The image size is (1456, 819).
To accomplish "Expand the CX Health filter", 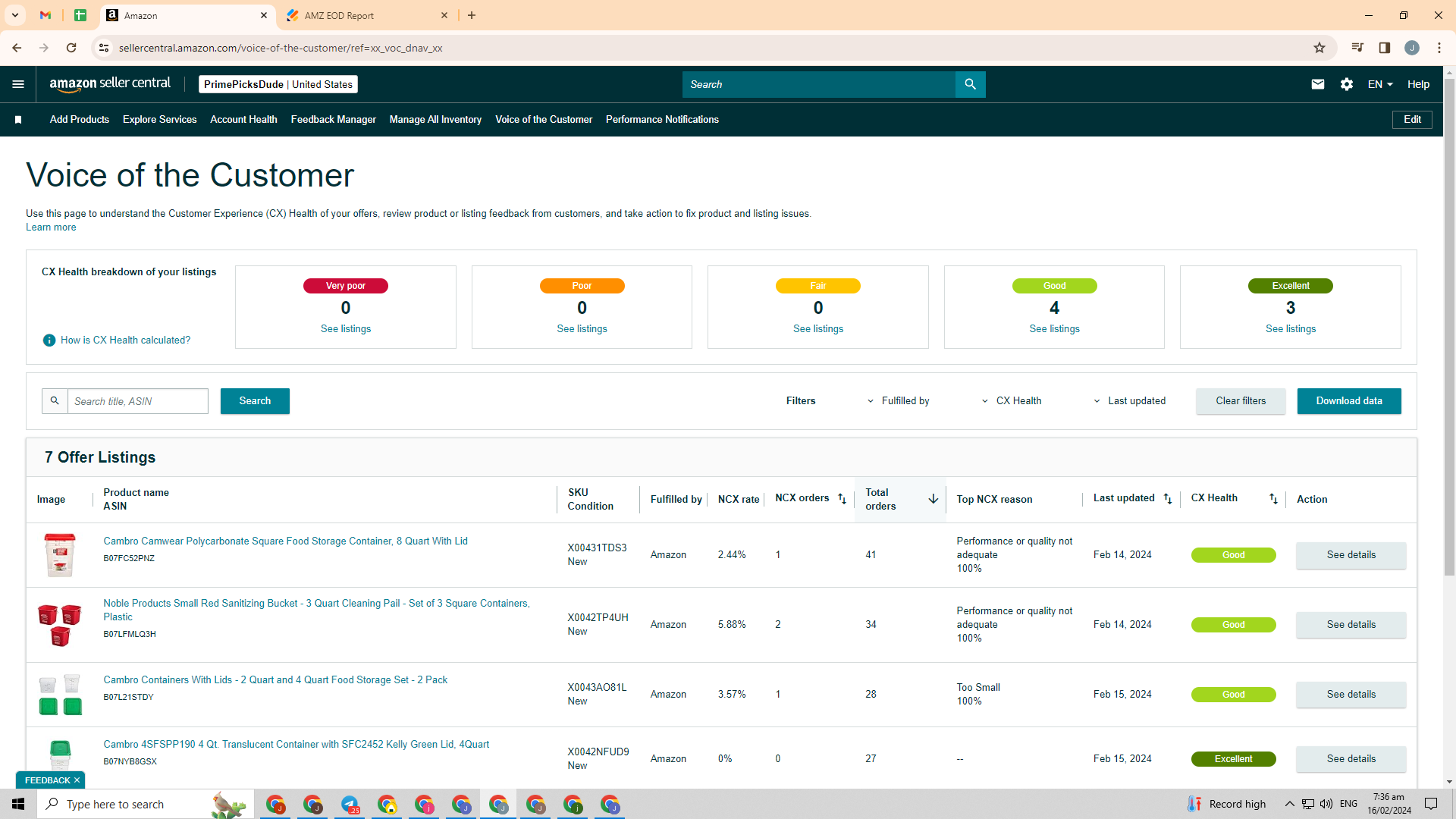I will tap(1012, 401).
